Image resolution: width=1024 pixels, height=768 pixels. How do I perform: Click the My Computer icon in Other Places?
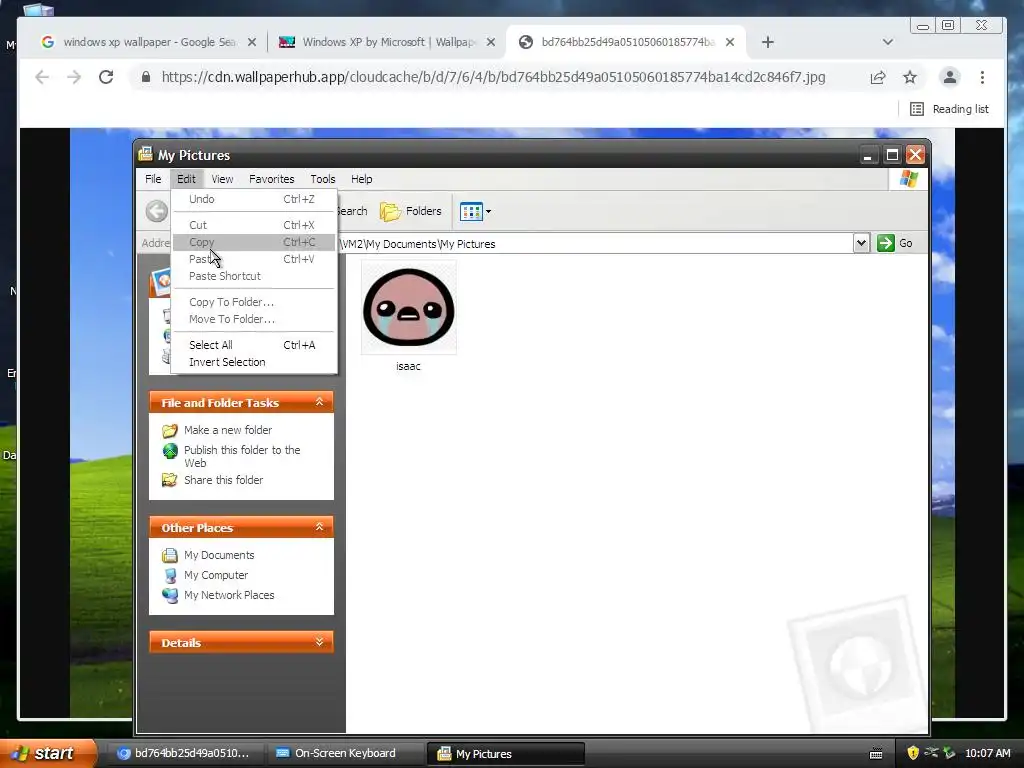point(170,575)
